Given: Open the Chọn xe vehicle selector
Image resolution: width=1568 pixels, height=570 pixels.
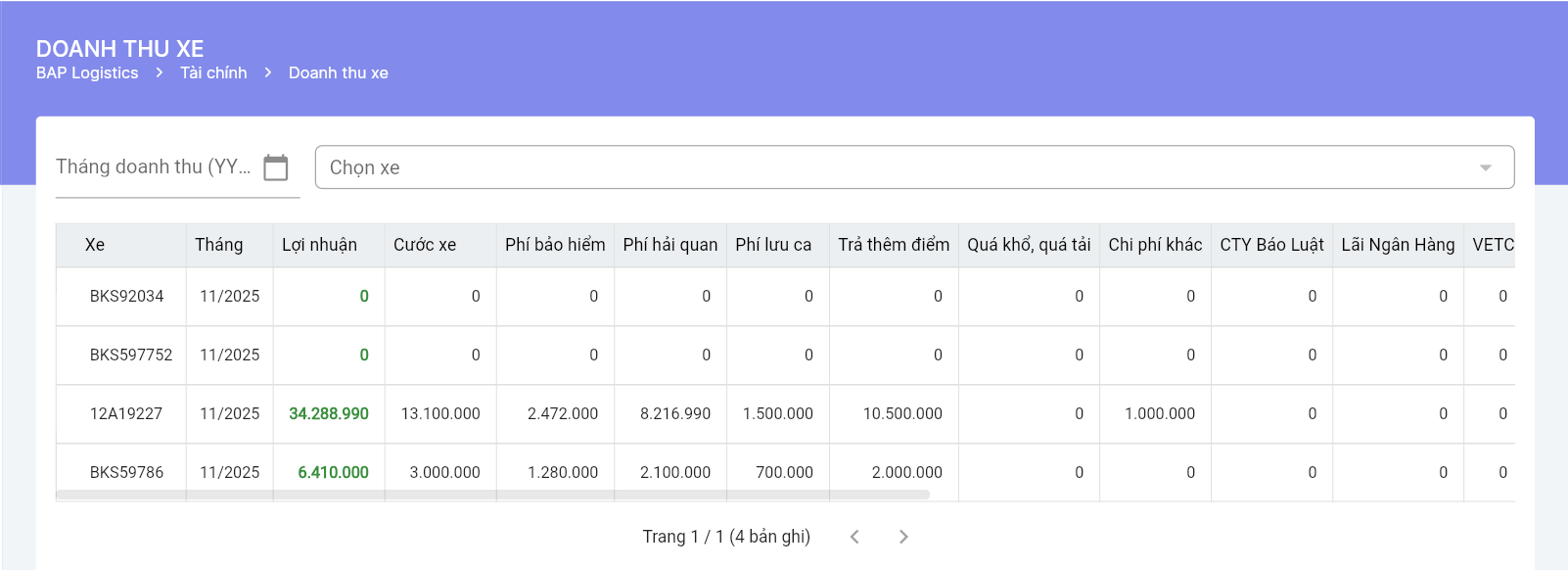Looking at the screenshot, I should tap(881, 167).
